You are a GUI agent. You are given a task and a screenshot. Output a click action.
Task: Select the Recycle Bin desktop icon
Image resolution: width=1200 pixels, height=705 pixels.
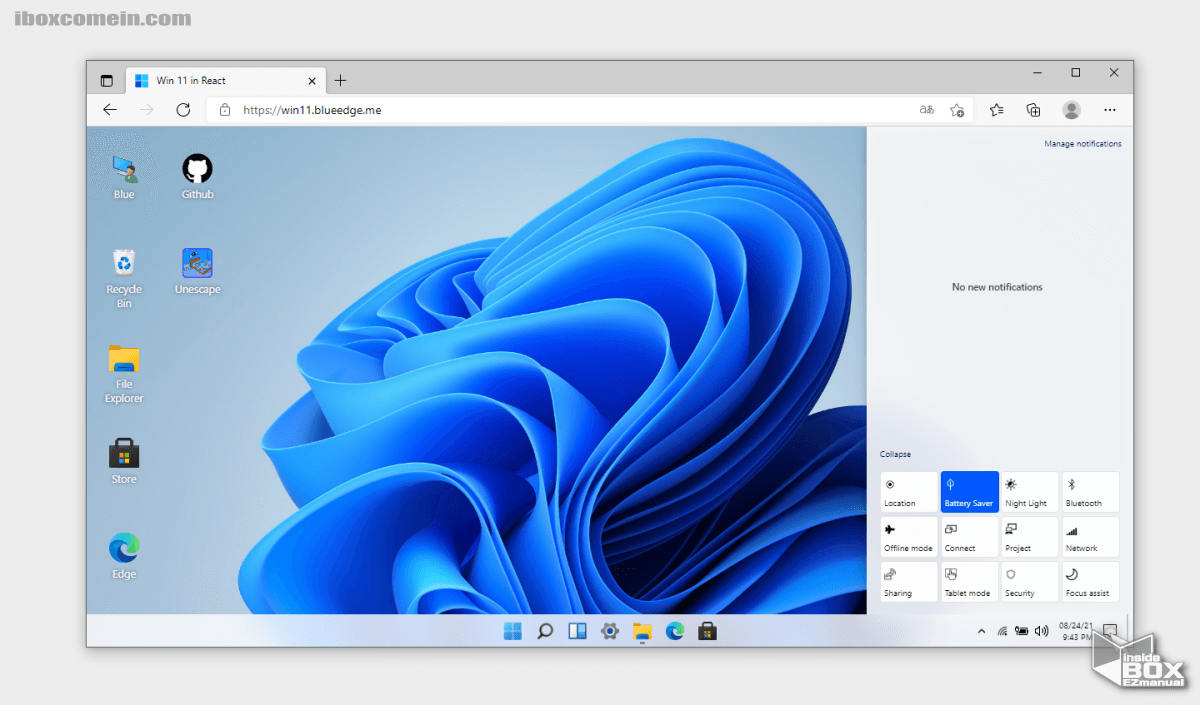tap(124, 264)
